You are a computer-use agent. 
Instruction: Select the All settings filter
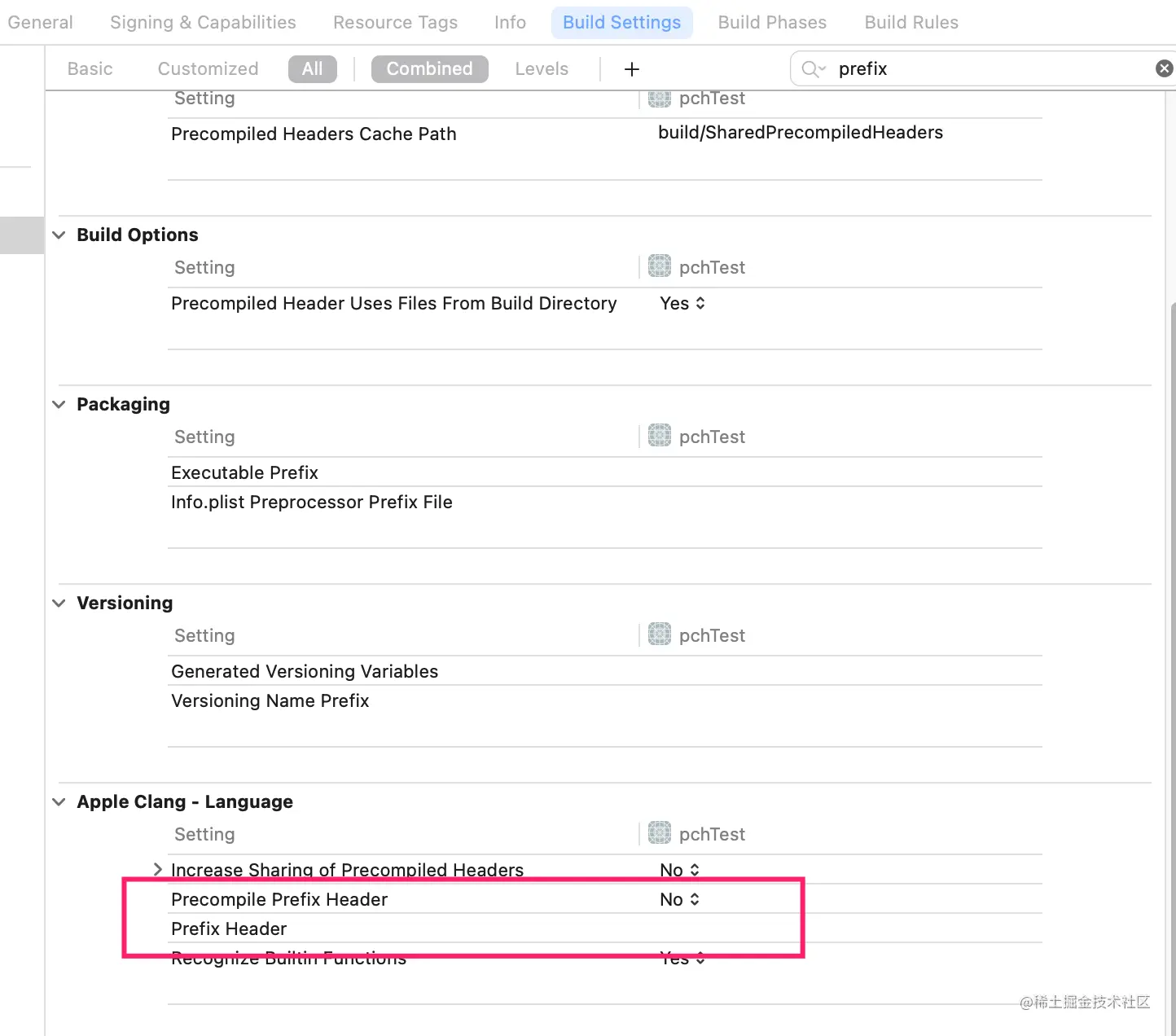click(313, 68)
